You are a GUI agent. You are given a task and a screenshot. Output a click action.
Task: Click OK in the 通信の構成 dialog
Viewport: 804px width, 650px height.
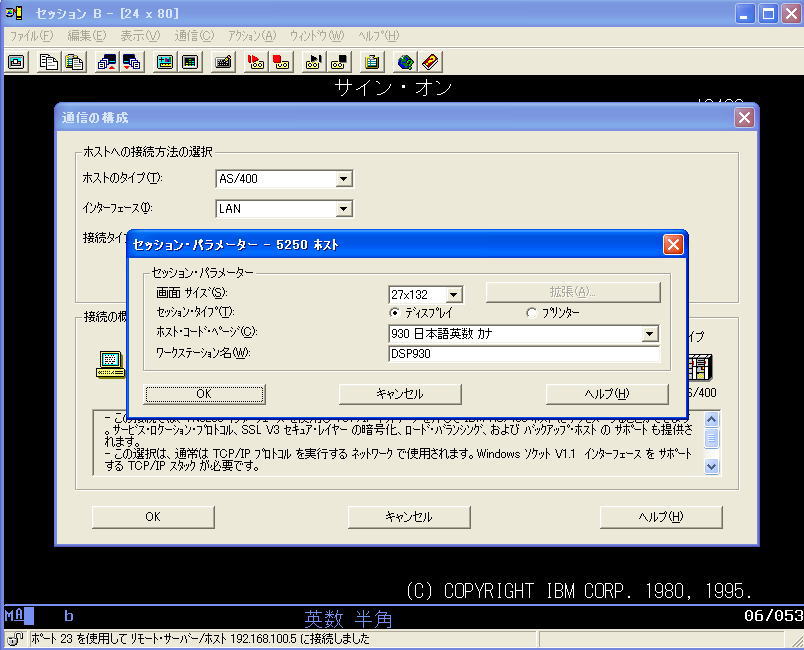click(x=153, y=517)
